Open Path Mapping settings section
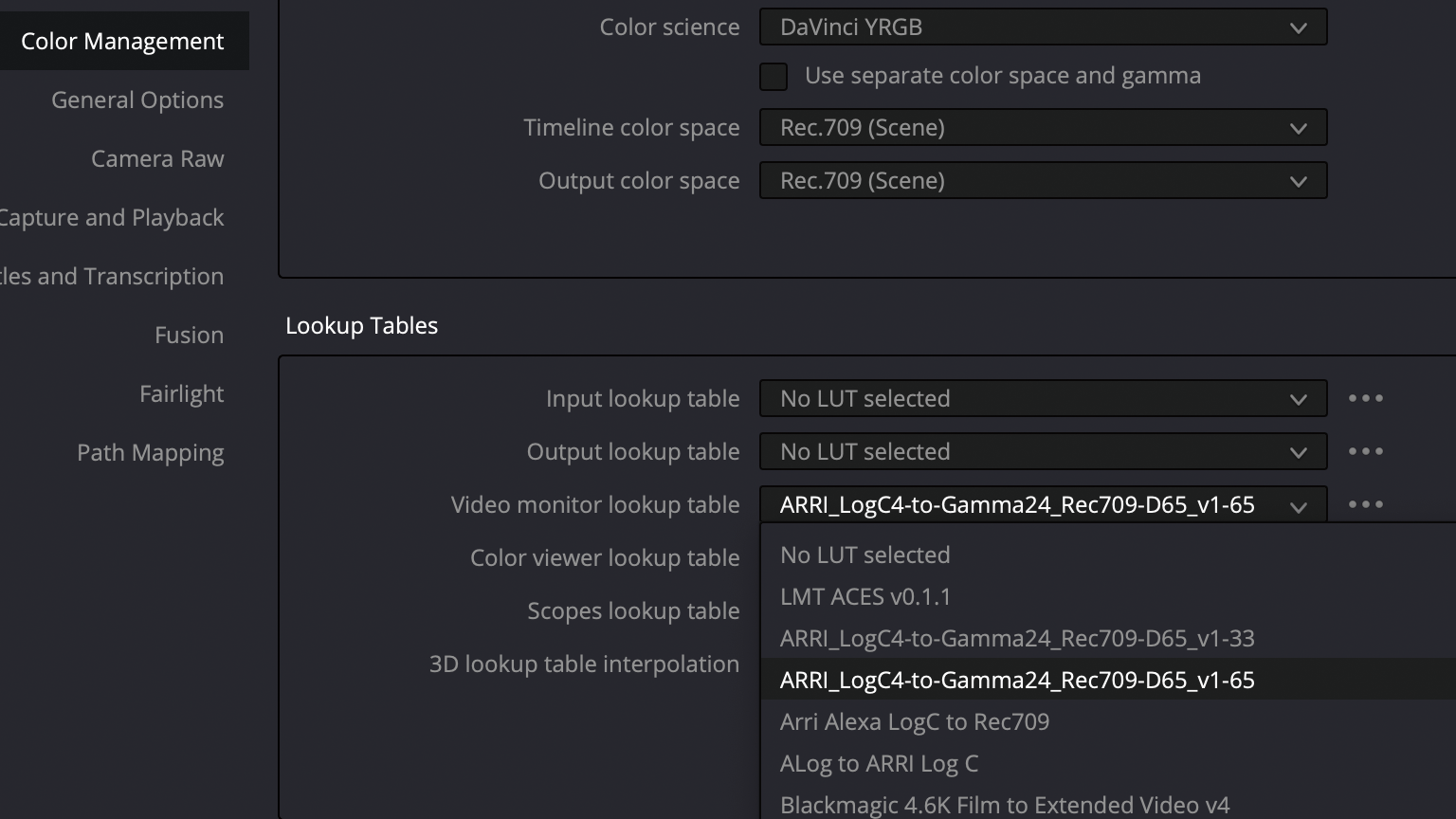 (150, 453)
